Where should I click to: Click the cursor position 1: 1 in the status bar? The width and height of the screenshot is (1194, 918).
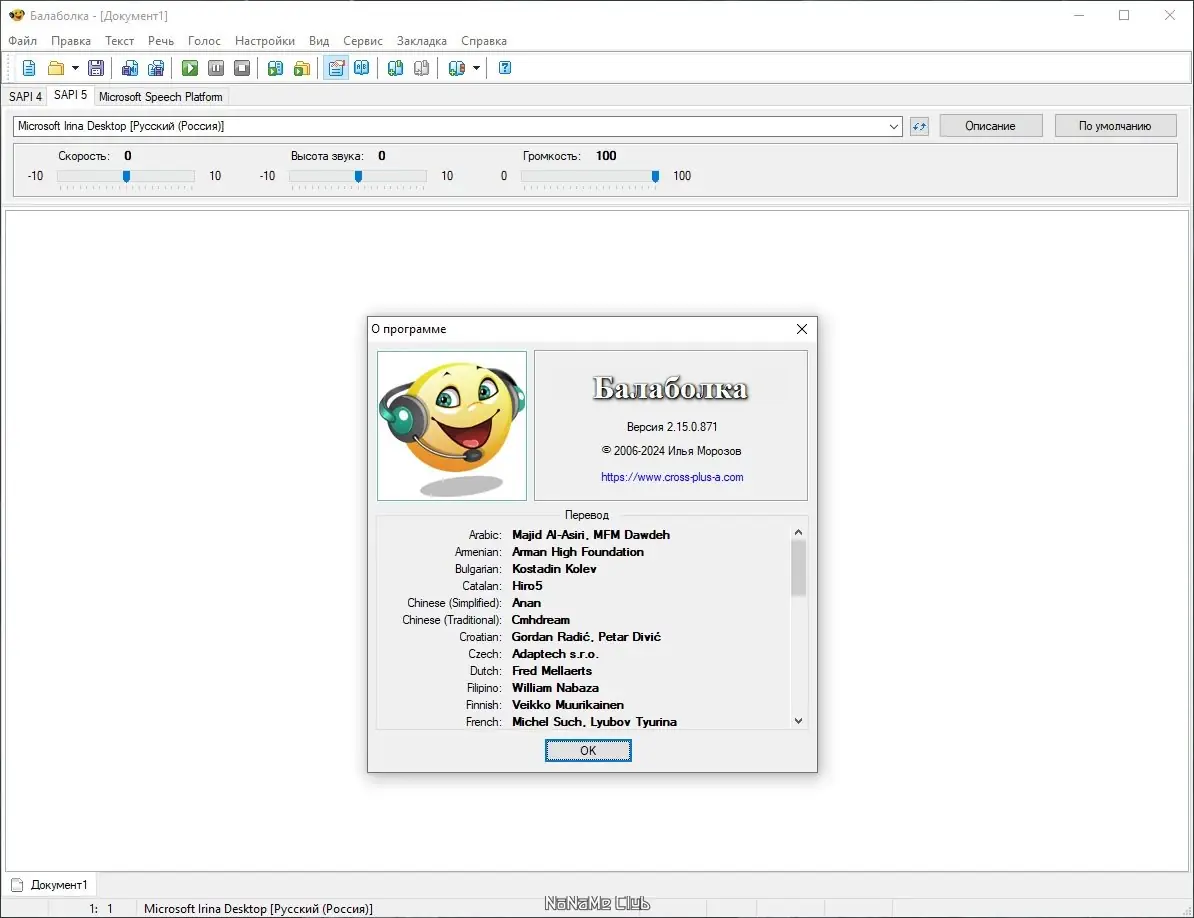pos(101,909)
